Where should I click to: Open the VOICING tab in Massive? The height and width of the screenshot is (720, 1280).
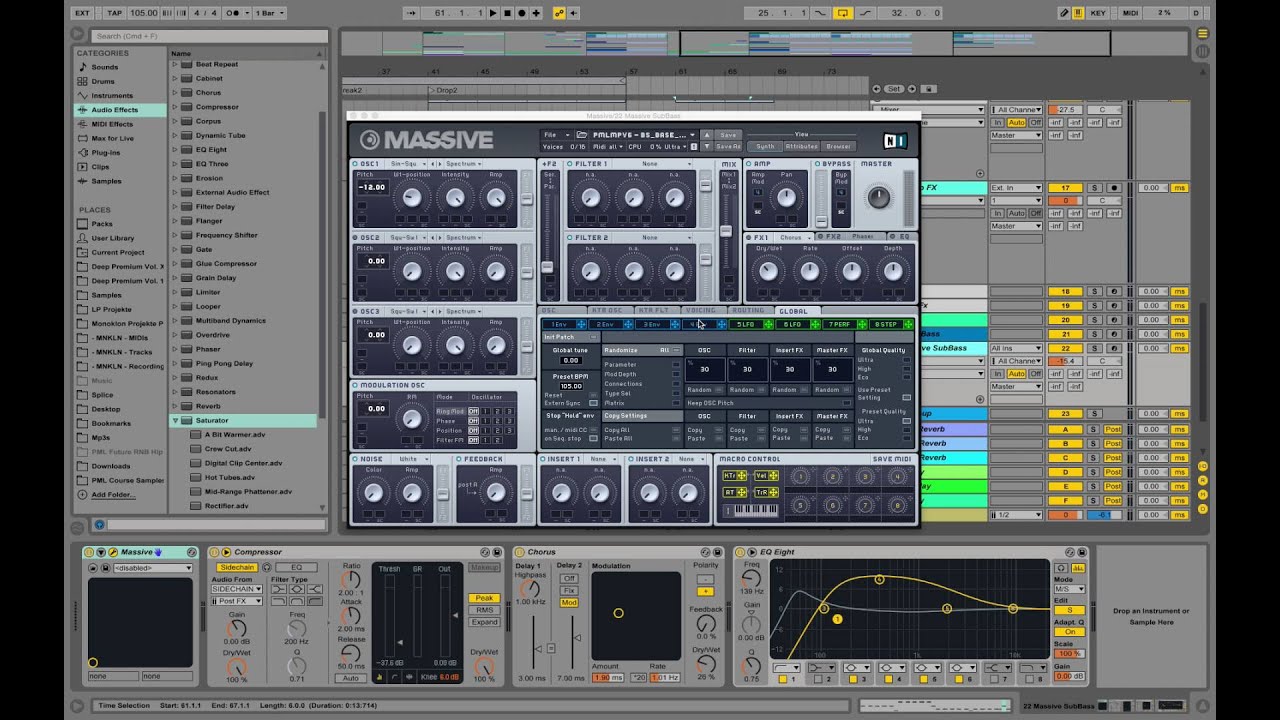click(x=701, y=311)
